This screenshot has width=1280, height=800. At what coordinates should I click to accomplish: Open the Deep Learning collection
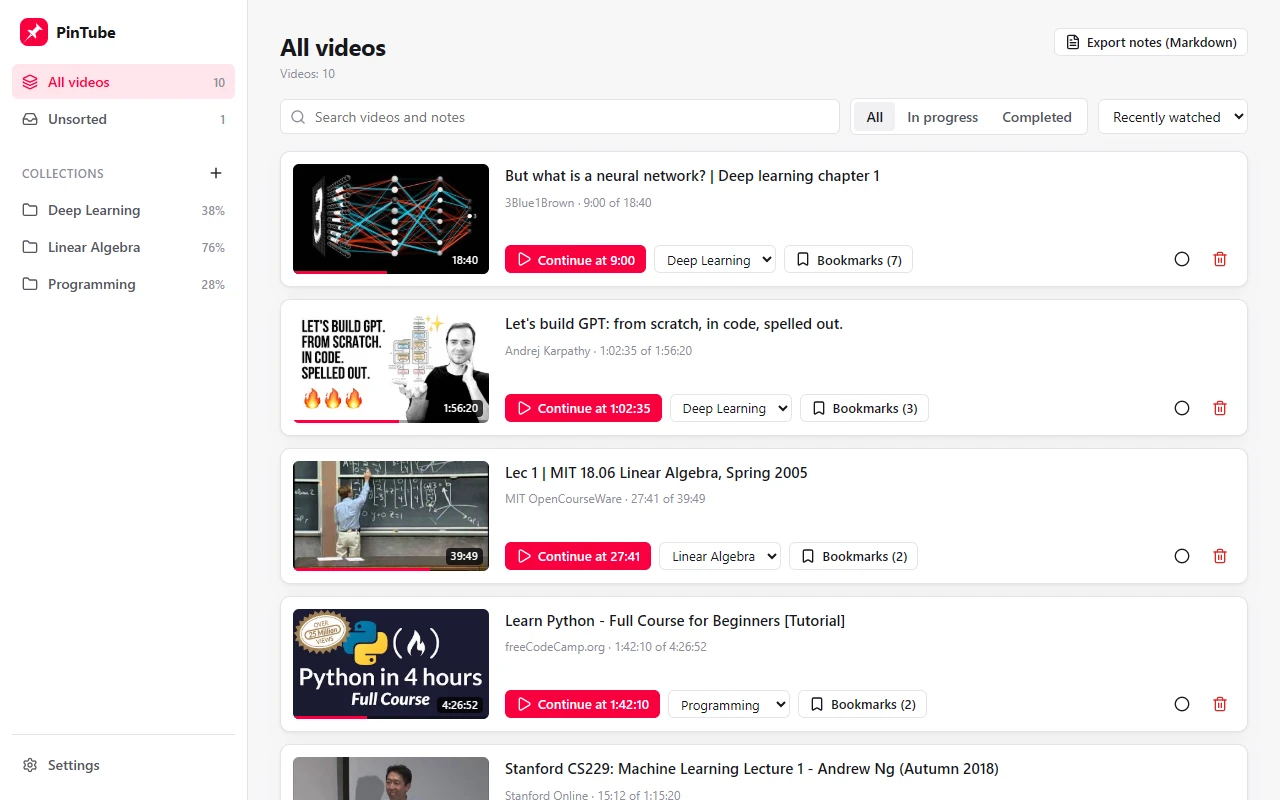[123, 210]
